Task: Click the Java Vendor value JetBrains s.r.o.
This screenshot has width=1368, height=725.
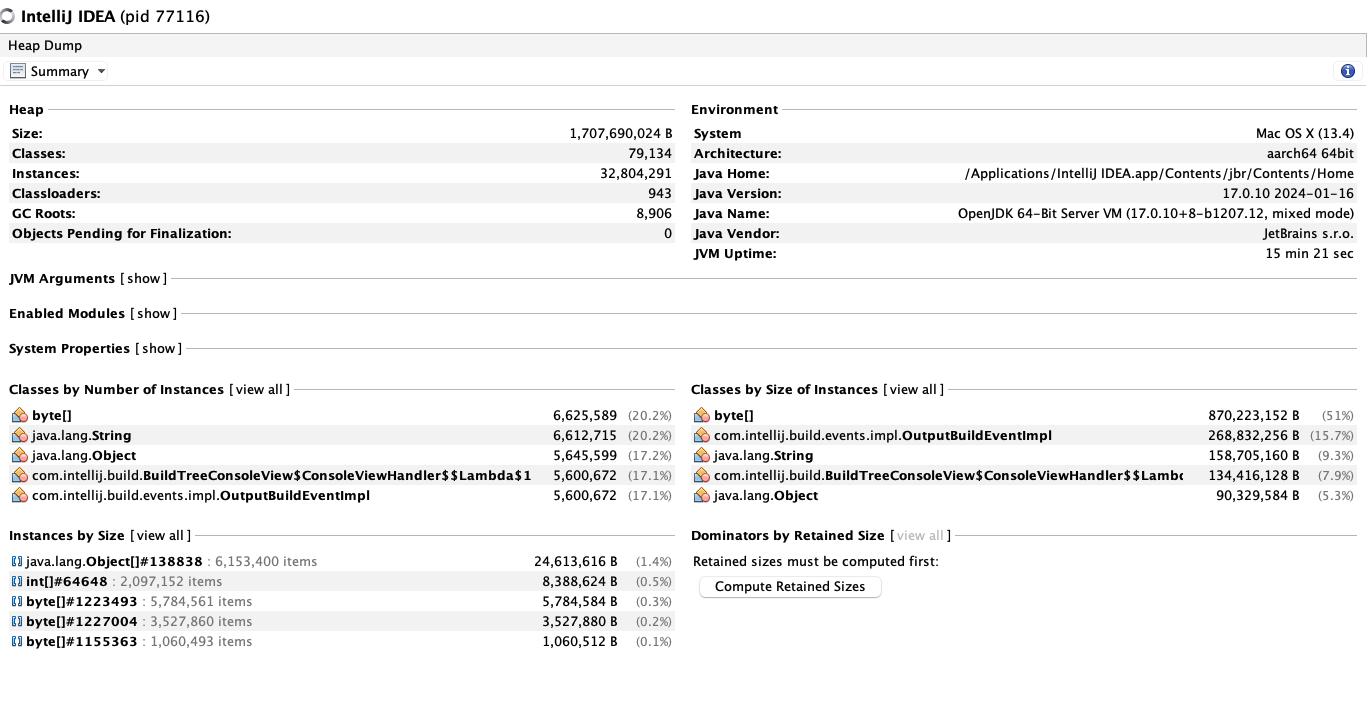Action: tap(1309, 234)
